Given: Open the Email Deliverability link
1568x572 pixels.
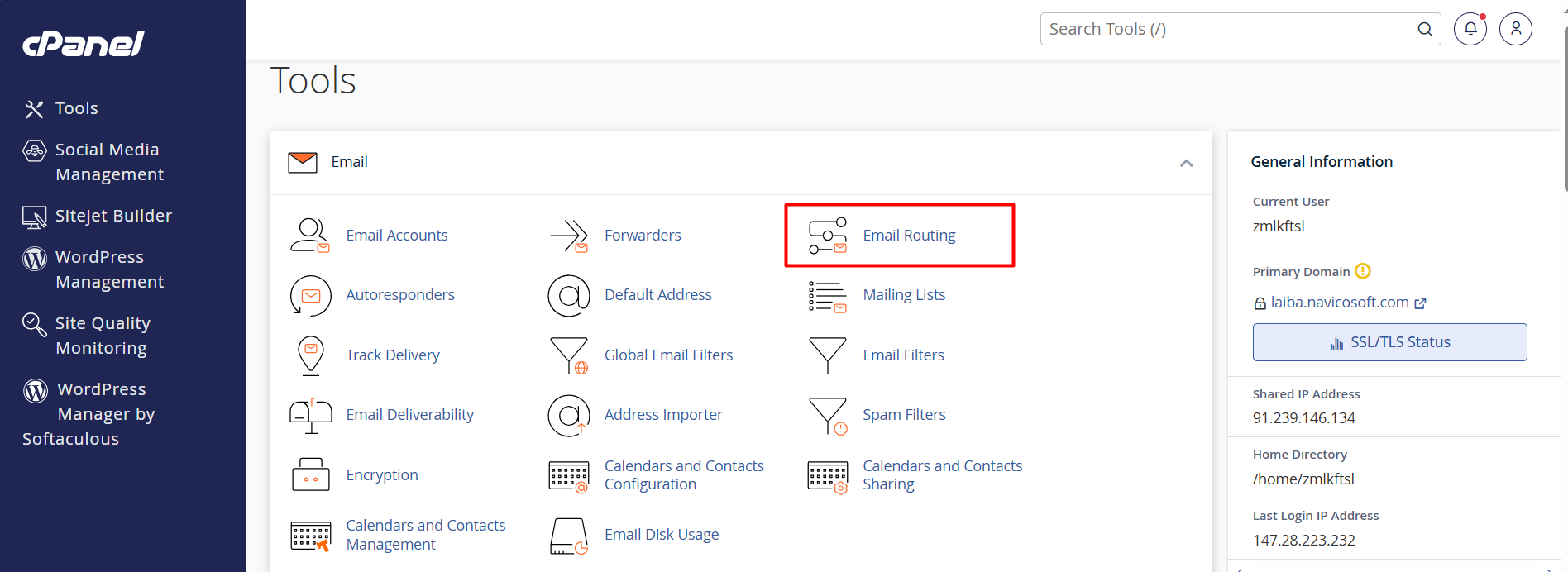Looking at the screenshot, I should [x=409, y=415].
